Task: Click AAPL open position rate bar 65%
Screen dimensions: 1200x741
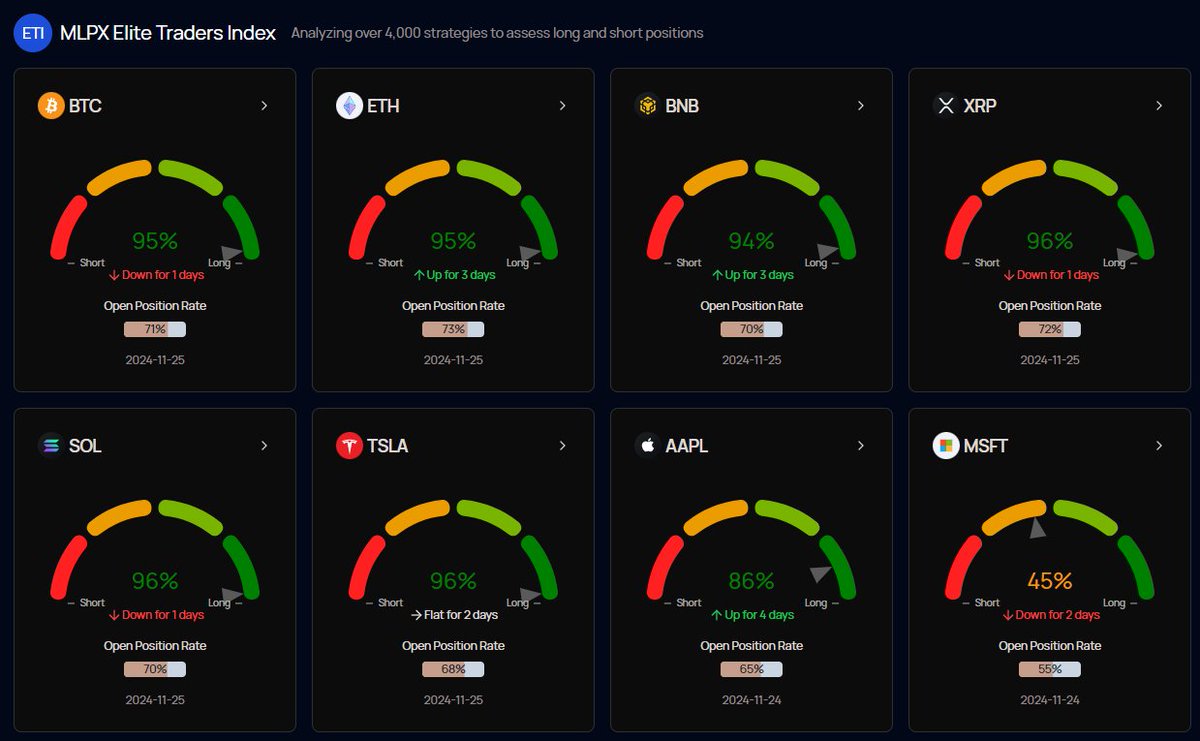Action: [x=751, y=669]
